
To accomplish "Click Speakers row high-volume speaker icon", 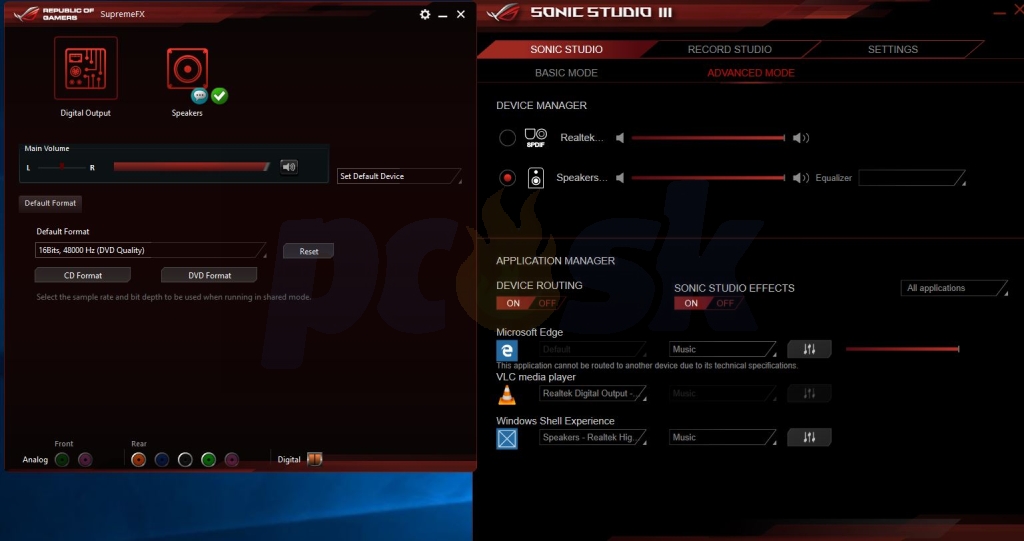I will coord(801,178).
